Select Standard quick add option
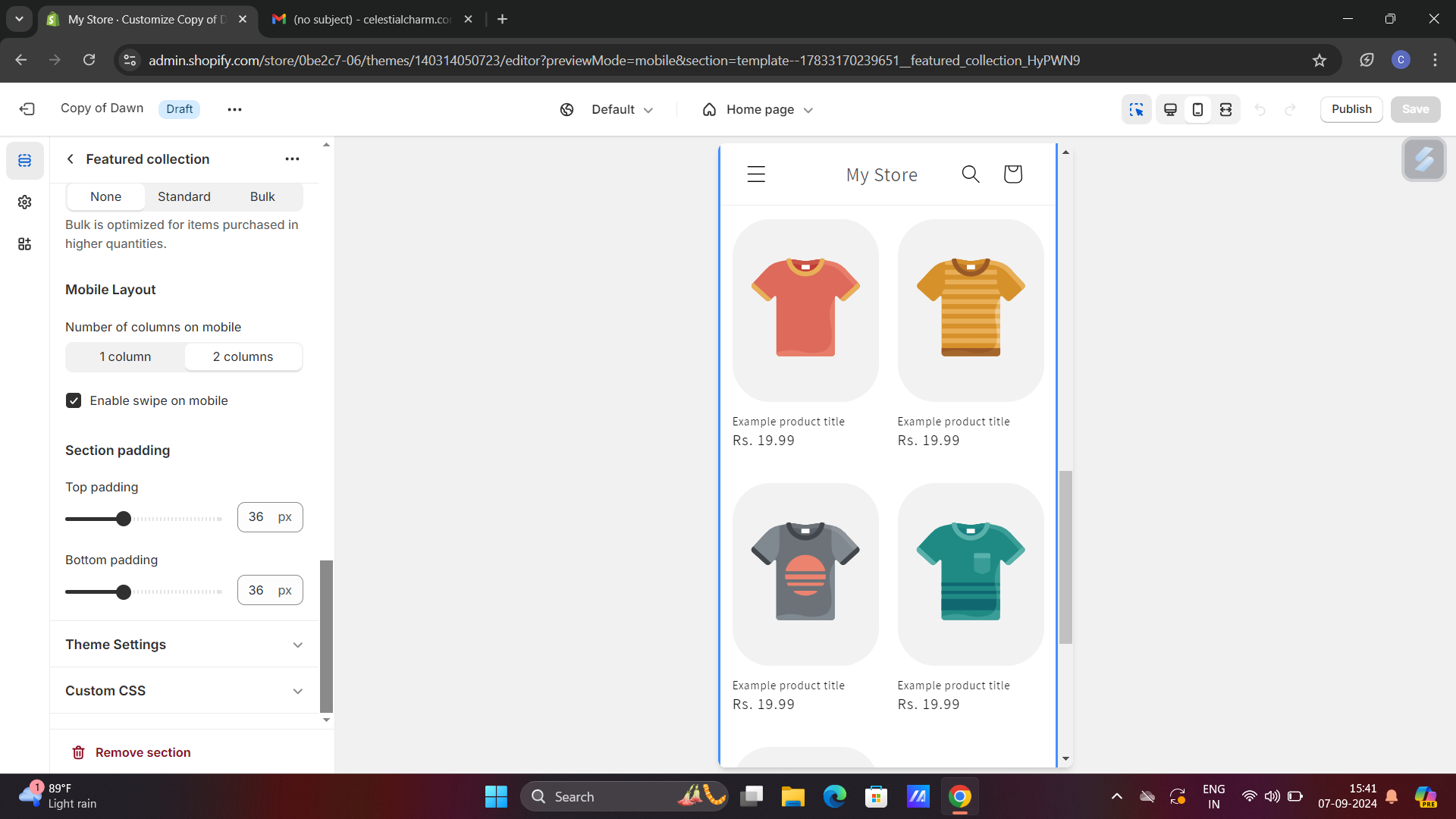 (184, 196)
